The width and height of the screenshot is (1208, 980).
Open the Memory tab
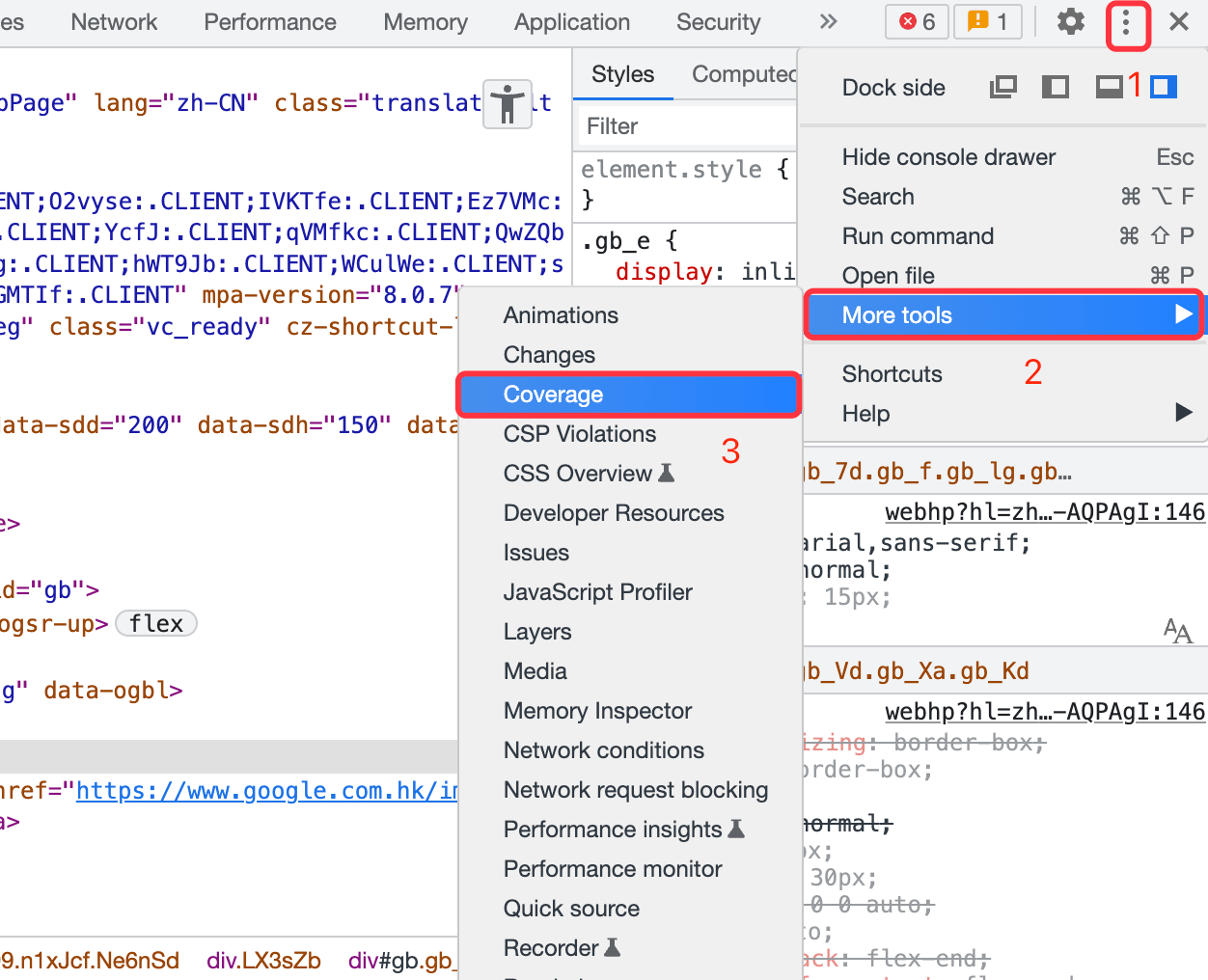coord(426,22)
